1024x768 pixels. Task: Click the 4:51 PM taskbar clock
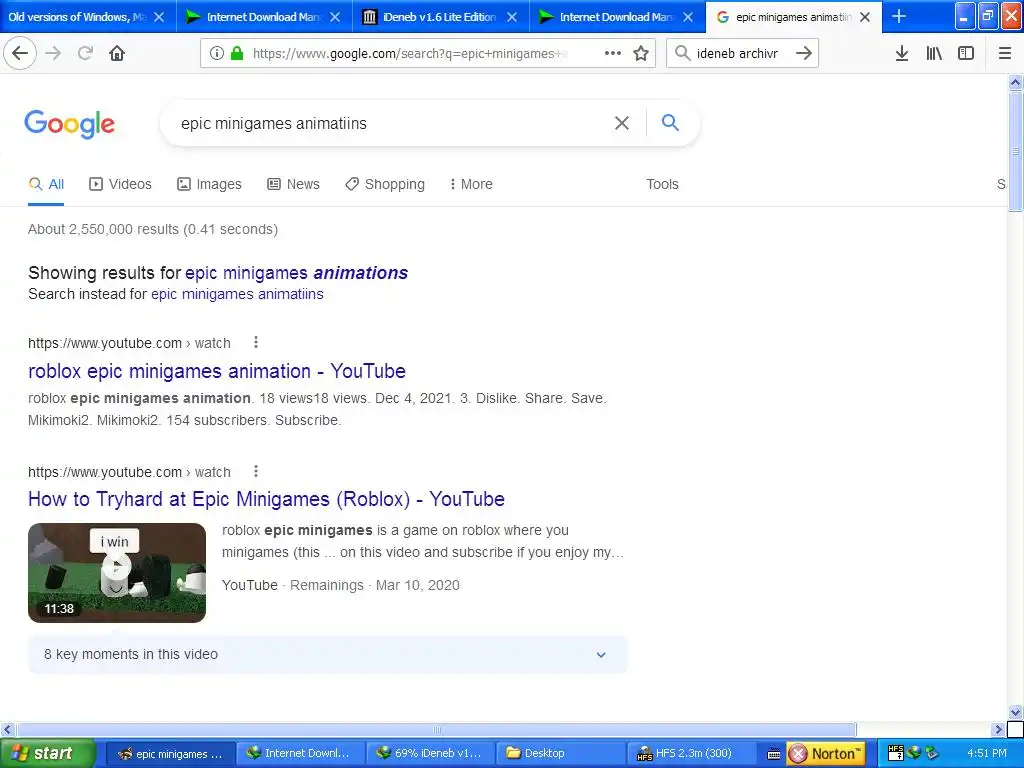click(x=986, y=753)
